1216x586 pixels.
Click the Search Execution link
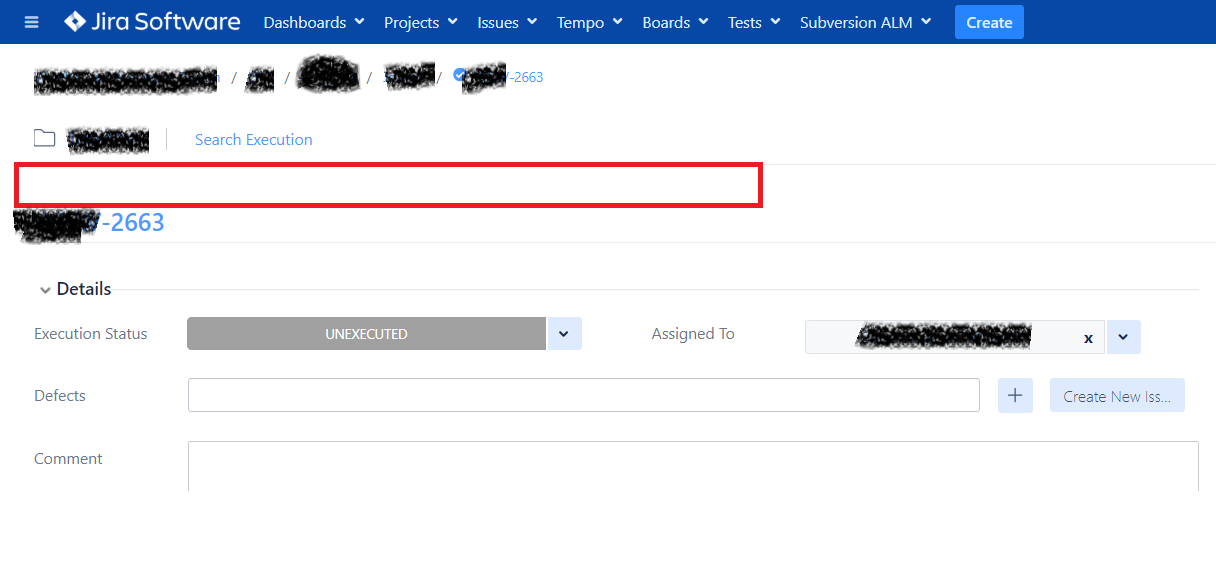[x=254, y=139]
